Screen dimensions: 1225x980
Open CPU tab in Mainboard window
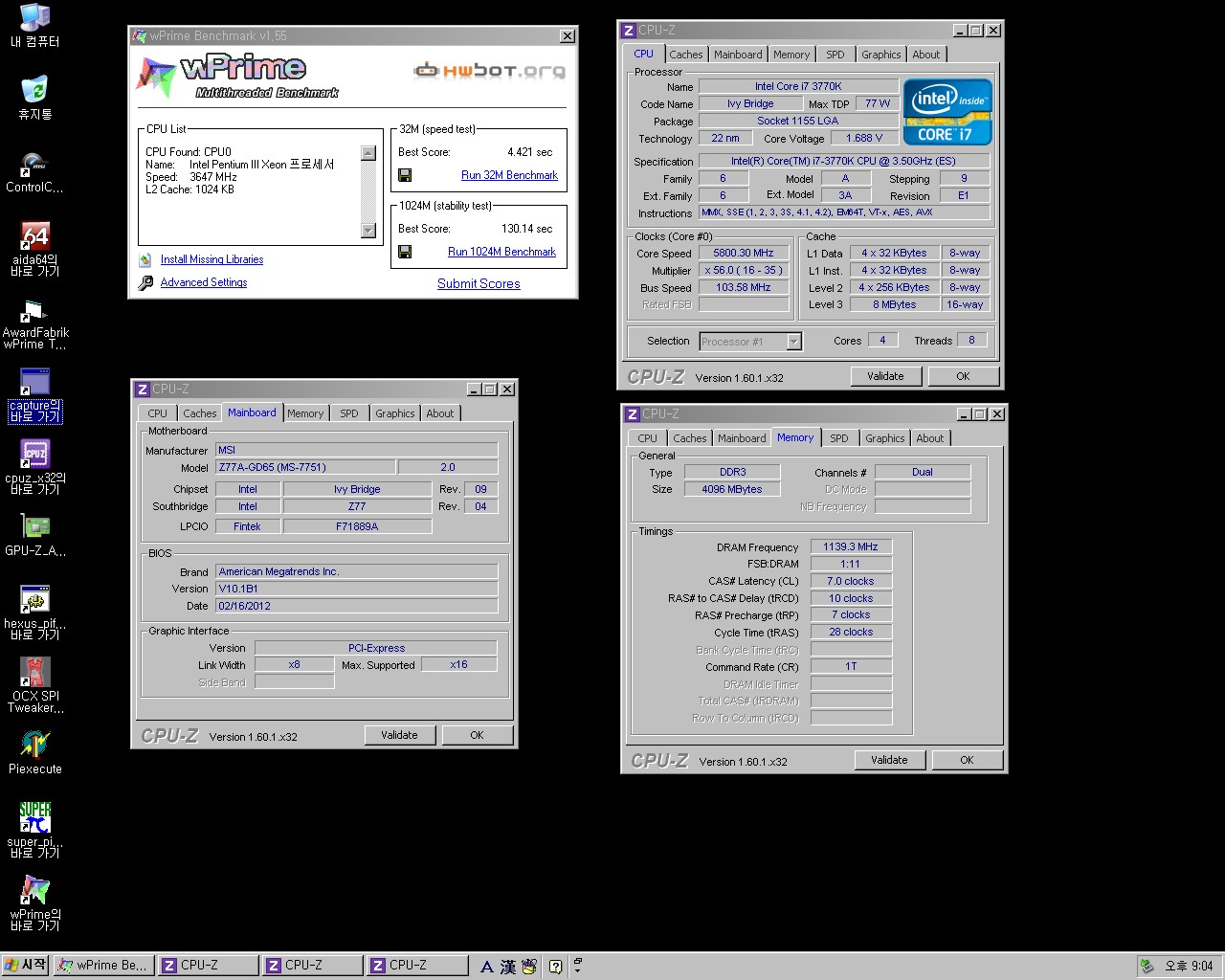[x=158, y=413]
